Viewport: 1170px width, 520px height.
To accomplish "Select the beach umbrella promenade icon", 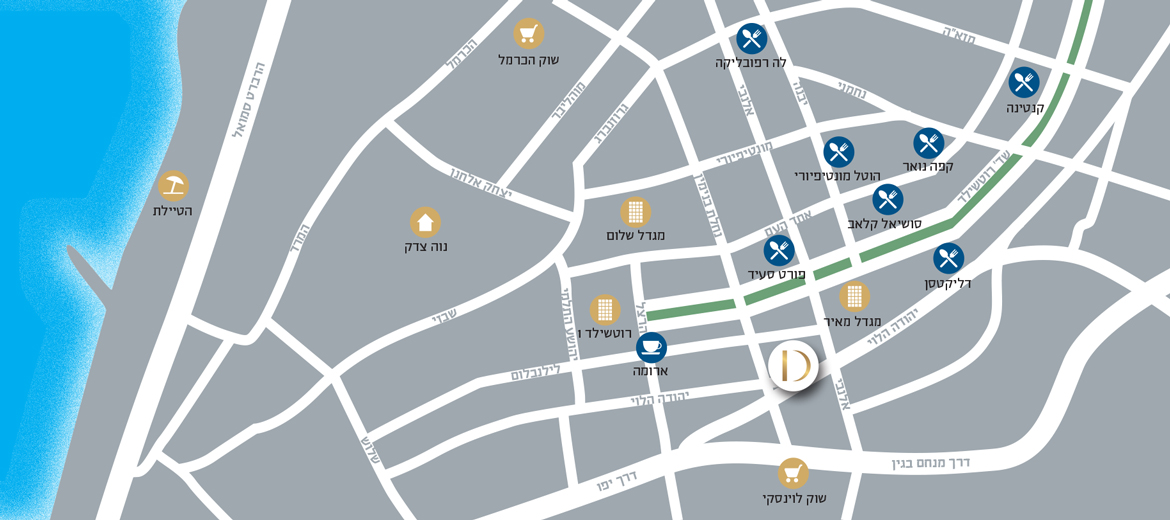I will coord(173,186).
